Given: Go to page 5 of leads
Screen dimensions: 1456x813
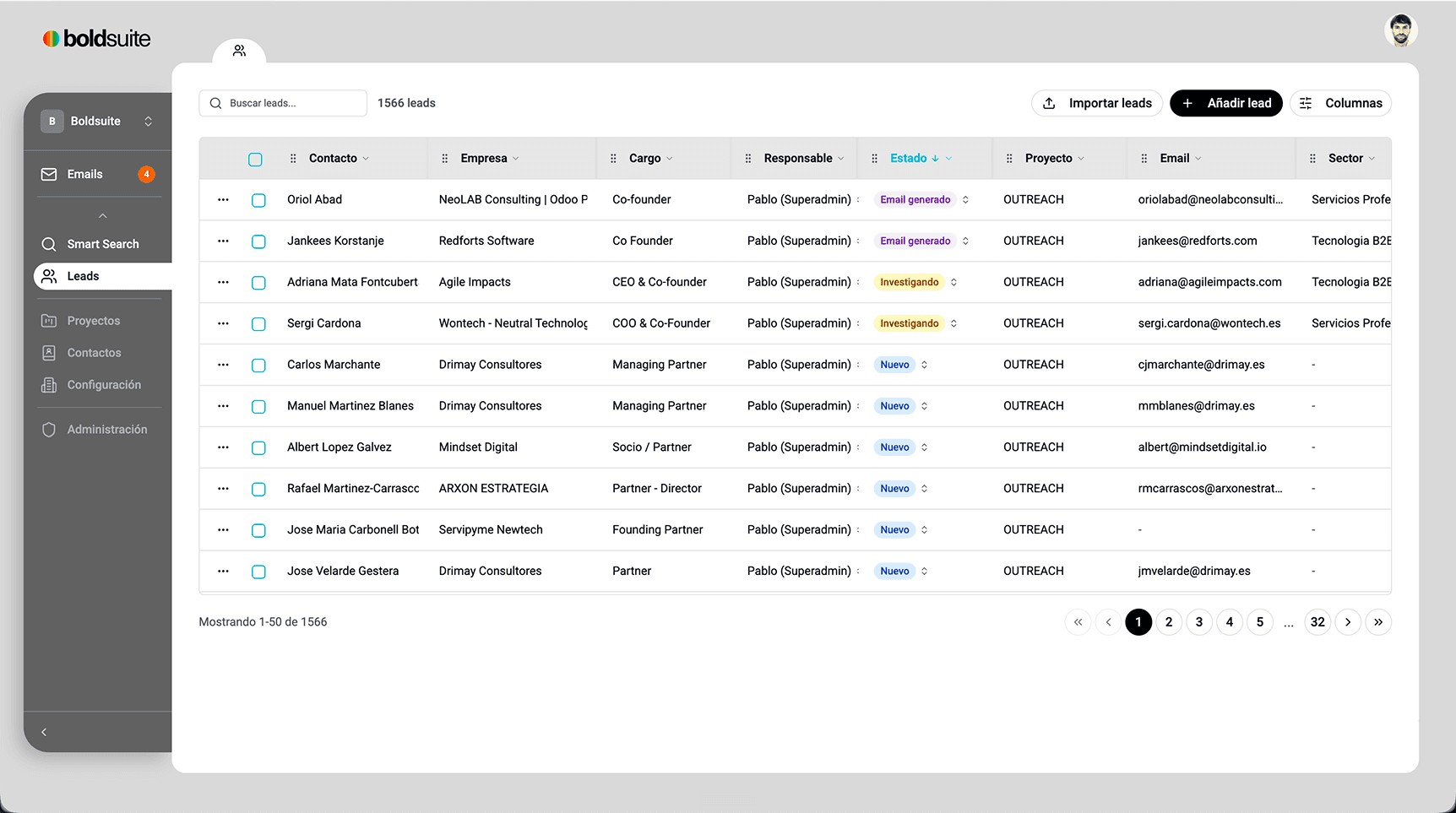Looking at the screenshot, I should coord(1260,622).
